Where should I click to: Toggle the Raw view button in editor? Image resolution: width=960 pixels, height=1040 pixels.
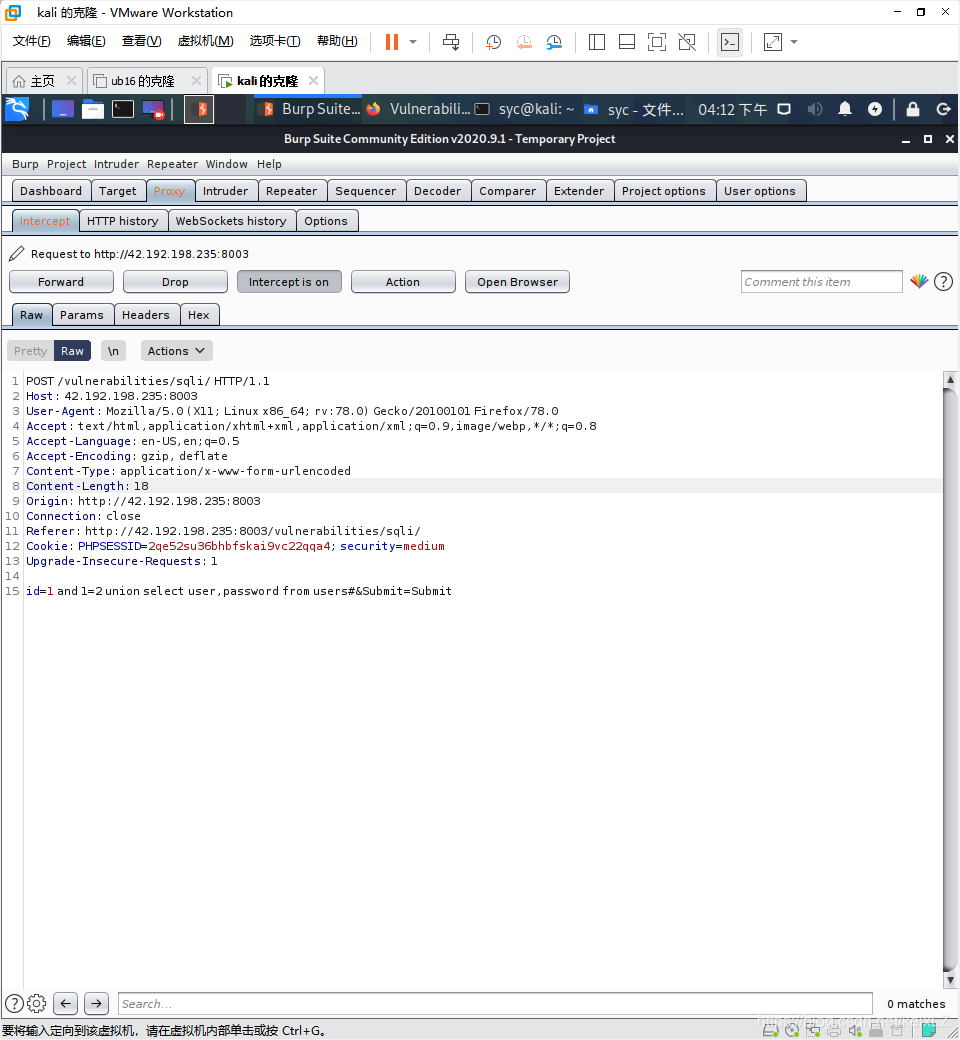72,351
